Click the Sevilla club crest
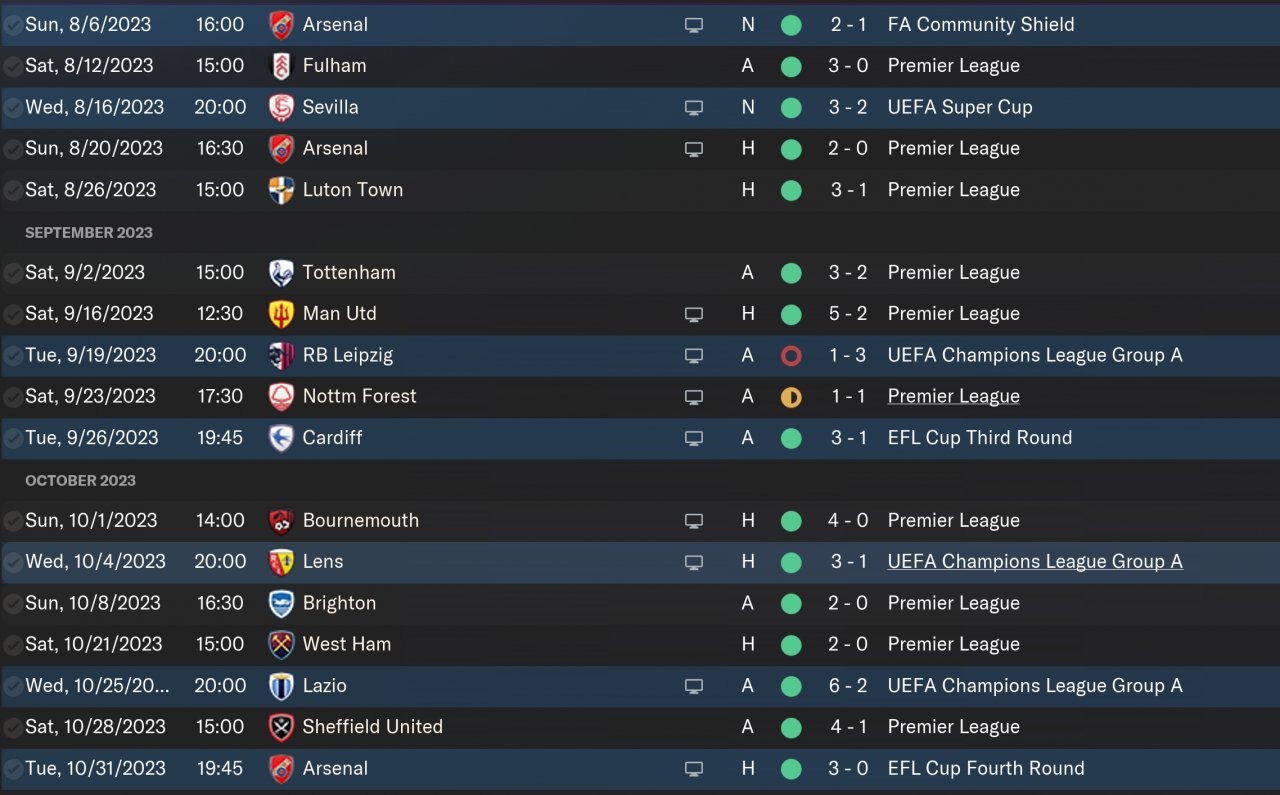The width and height of the screenshot is (1280, 795). [x=282, y=107]
